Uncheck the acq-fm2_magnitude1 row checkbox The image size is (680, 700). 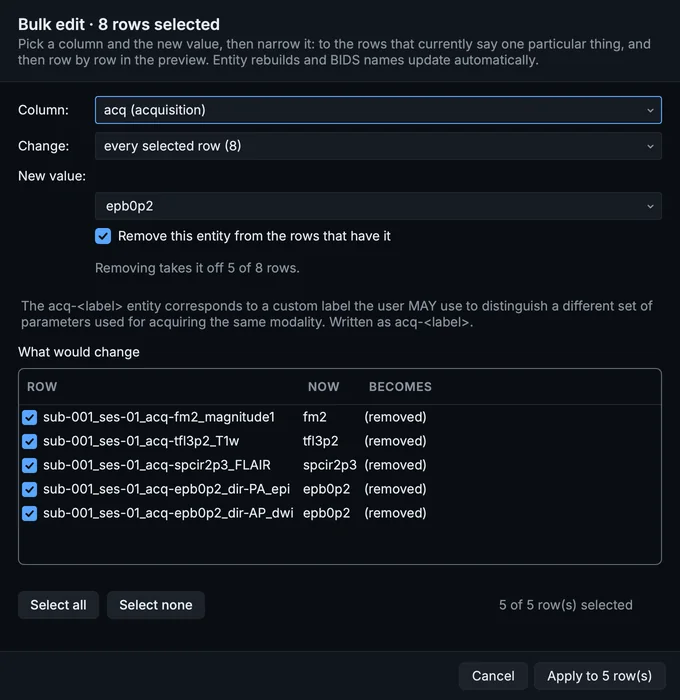pos(29,417)
